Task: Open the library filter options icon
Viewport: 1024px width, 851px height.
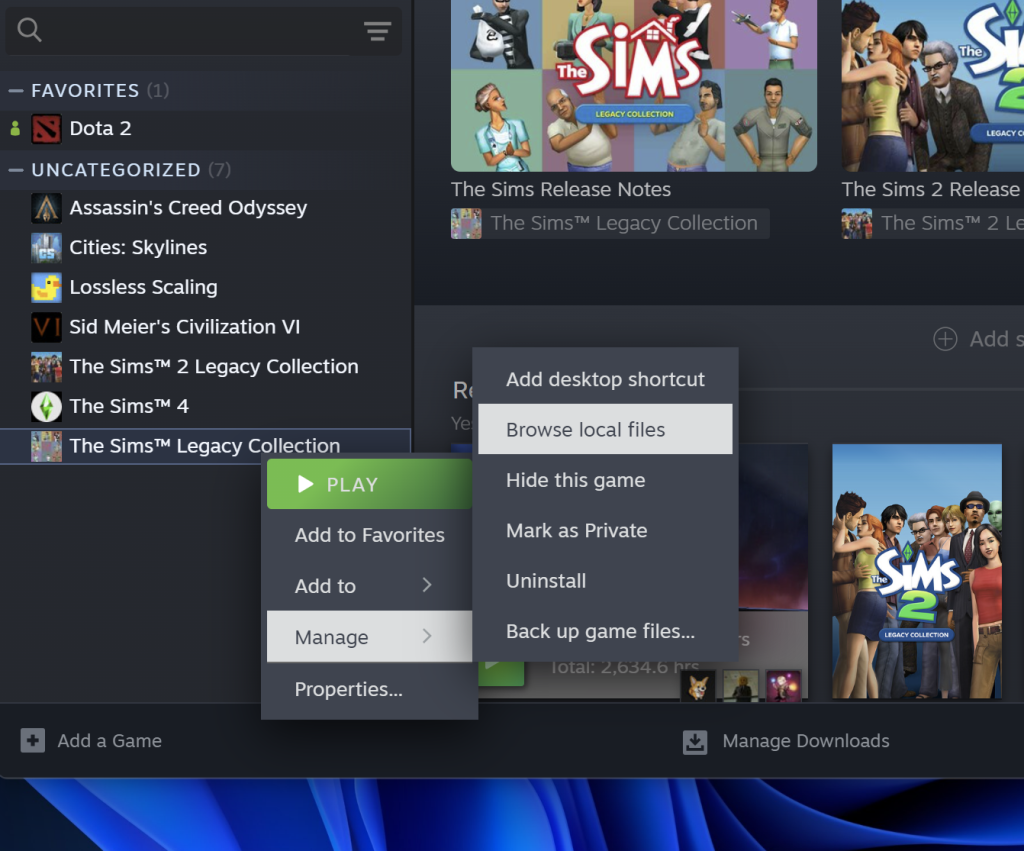Action: pyautogui.click(x=377, y=31)
